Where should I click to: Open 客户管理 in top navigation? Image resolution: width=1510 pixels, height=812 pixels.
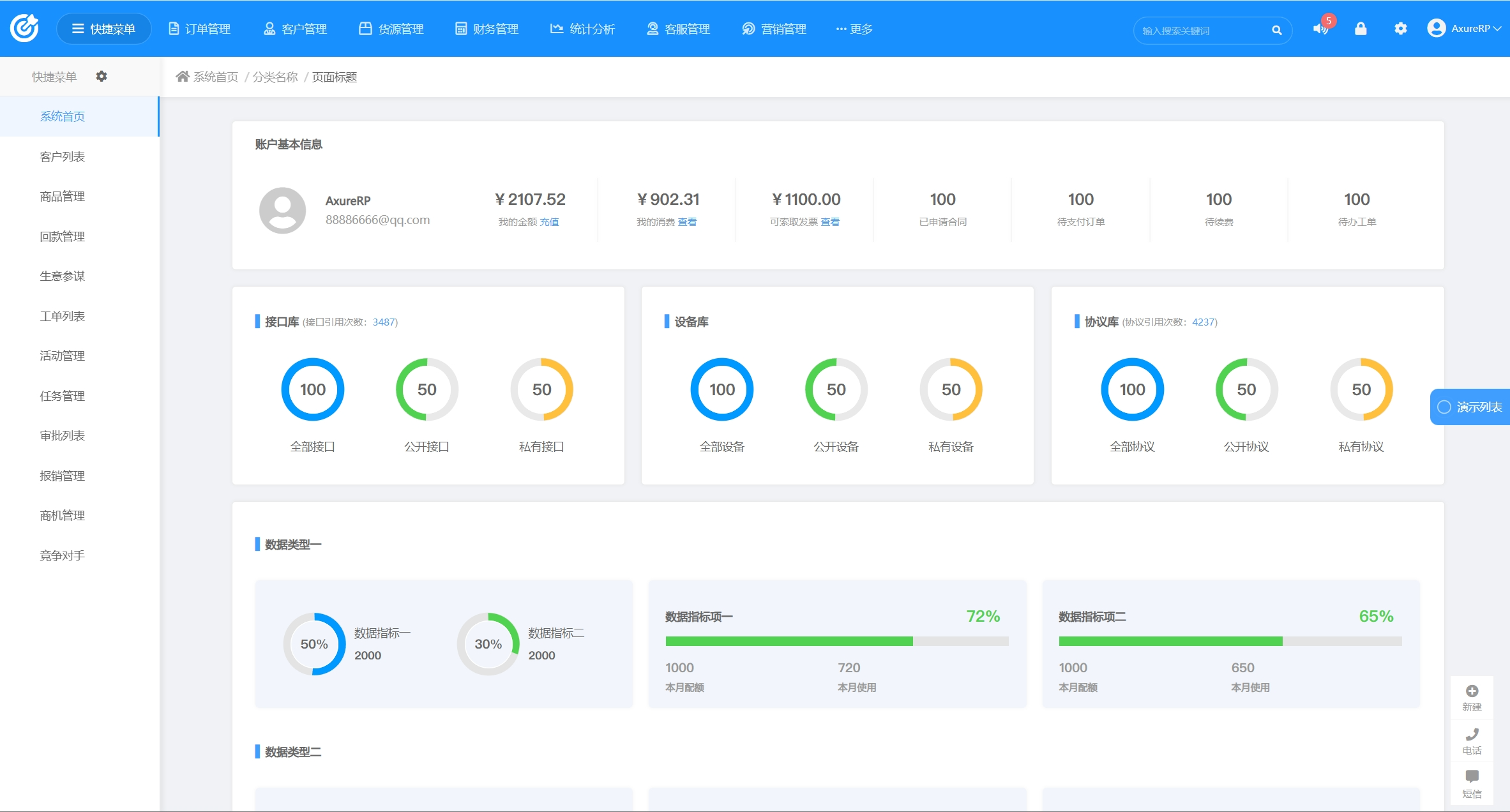(x=295, y=29)
